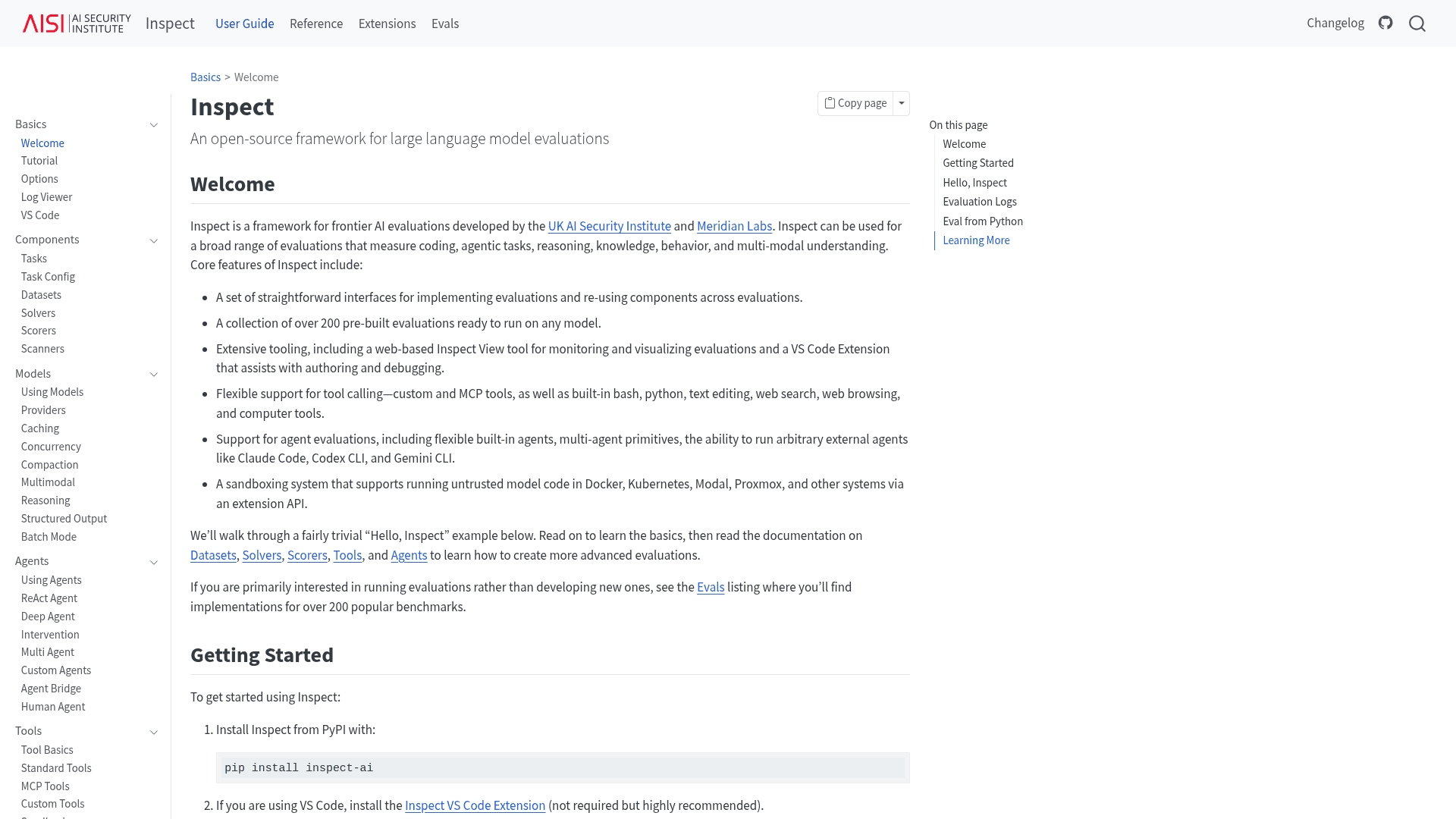This screenshot has height=819, width=1456.
Task: Jump to Learning More in On this page
Action: (x=976, y=240)
